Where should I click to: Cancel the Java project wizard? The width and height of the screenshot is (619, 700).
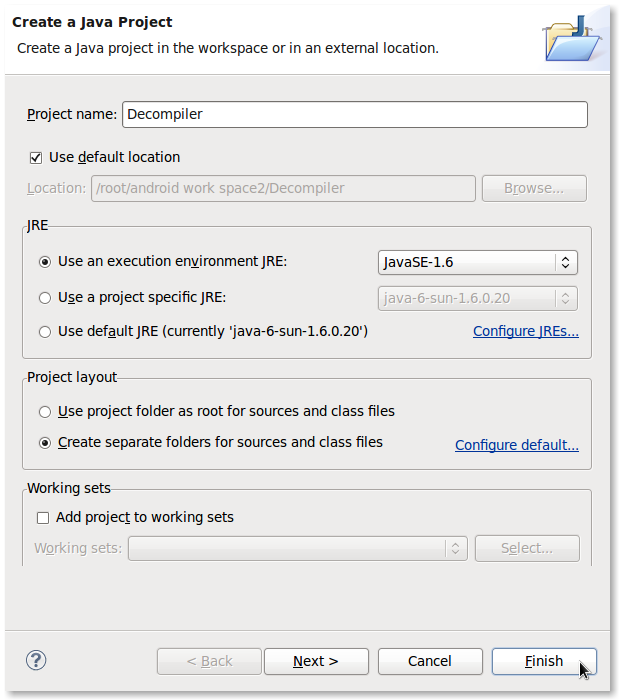click(429, 661)
